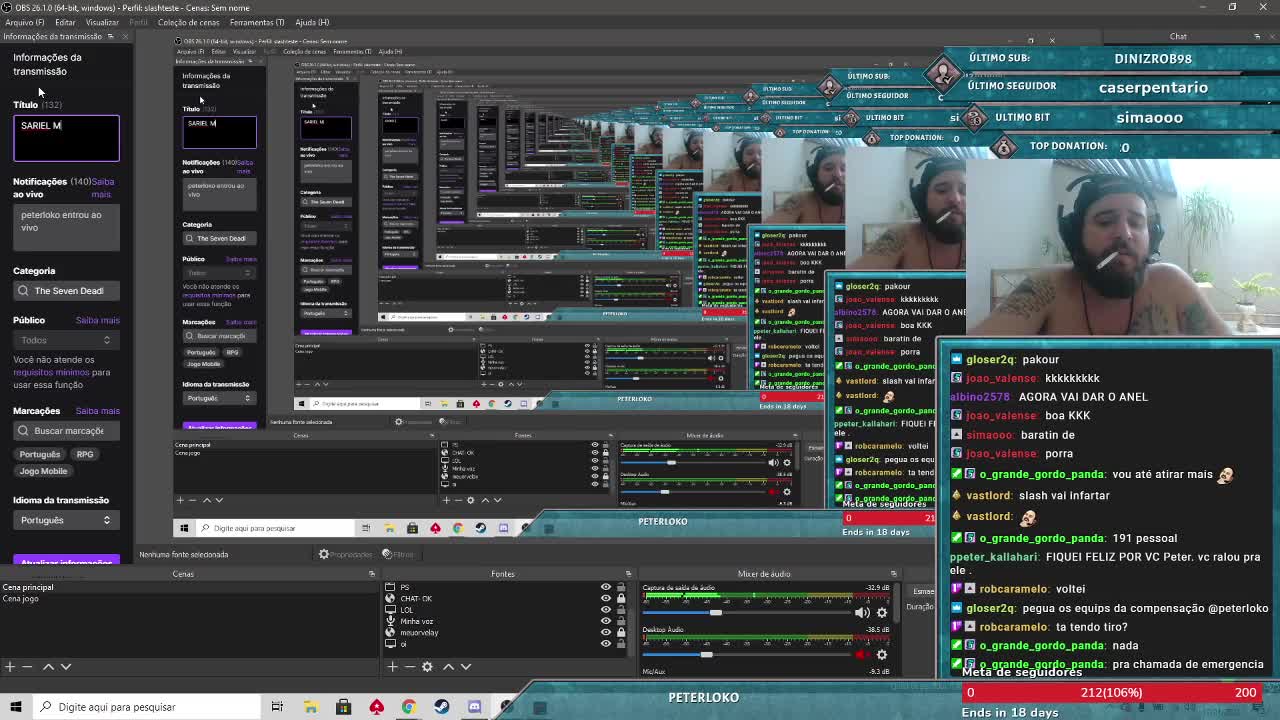Open Saiba mais link next to Marcações
The width and height of the screenshot is (1280, 720).
97,411
